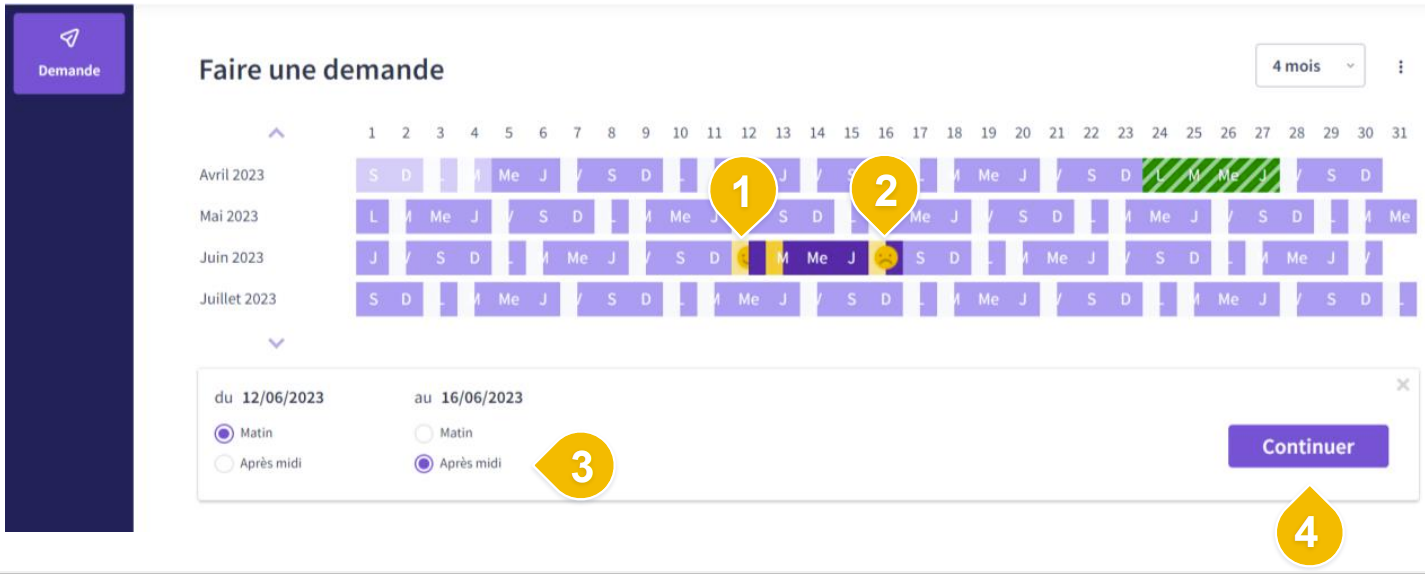
Task: Click the sad face on June 12
Action: [x=742, y=258]
